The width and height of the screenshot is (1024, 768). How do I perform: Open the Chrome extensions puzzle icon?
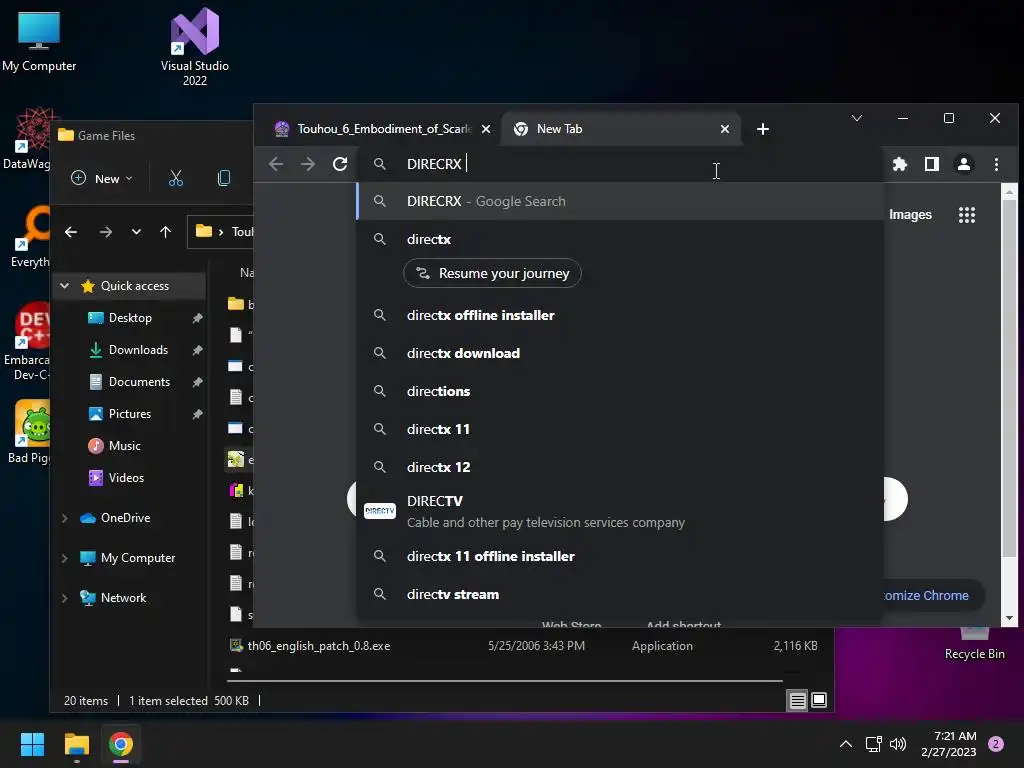tap(900, 164)
